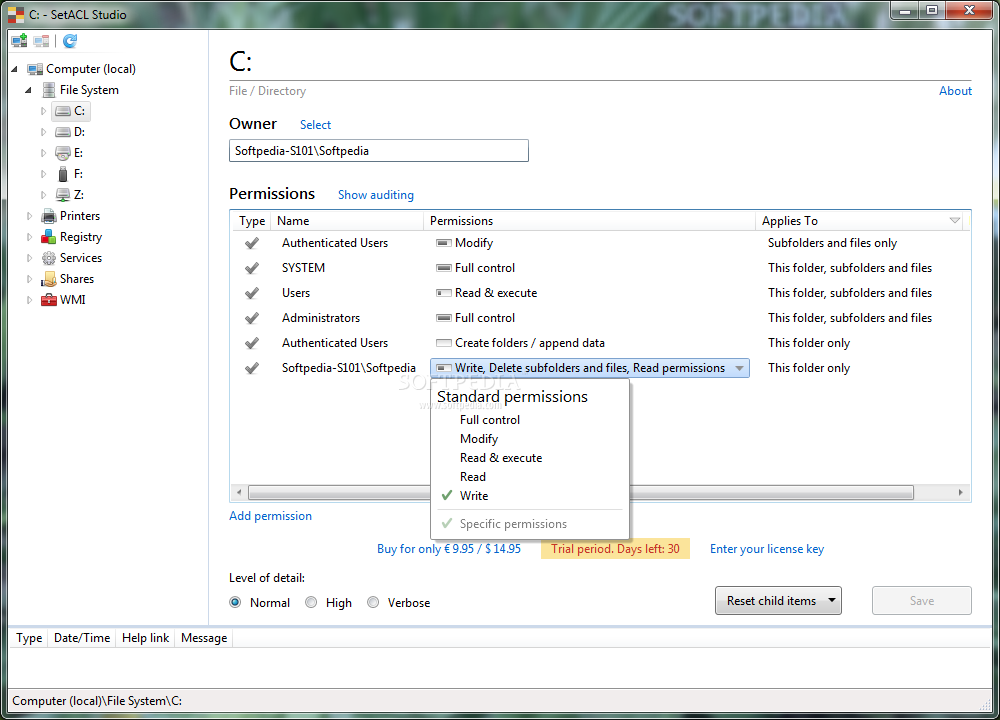Click permission level icon beside Modify
This screenshot has height=720, width=1000.
point(444,243)
